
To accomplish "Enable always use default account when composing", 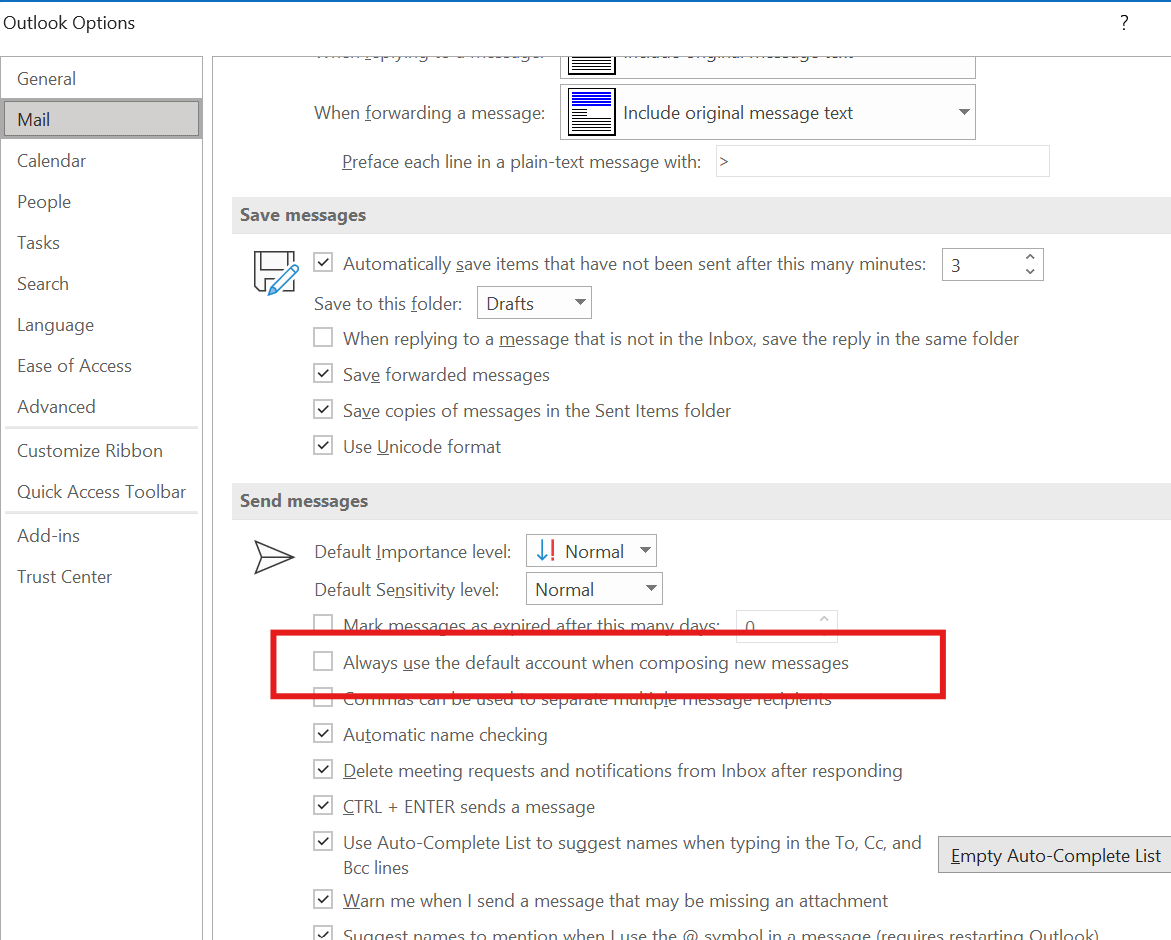I will (323, 661).
